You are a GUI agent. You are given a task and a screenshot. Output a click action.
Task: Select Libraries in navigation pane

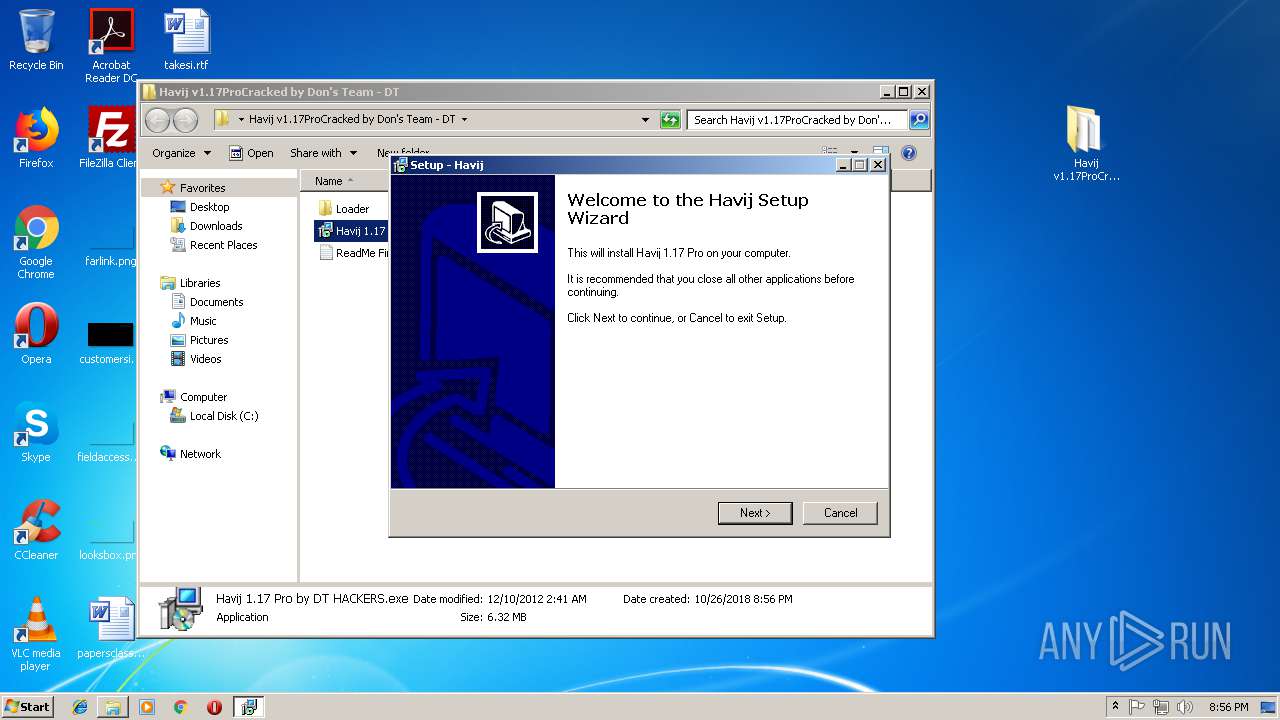[x=200, y=283]
